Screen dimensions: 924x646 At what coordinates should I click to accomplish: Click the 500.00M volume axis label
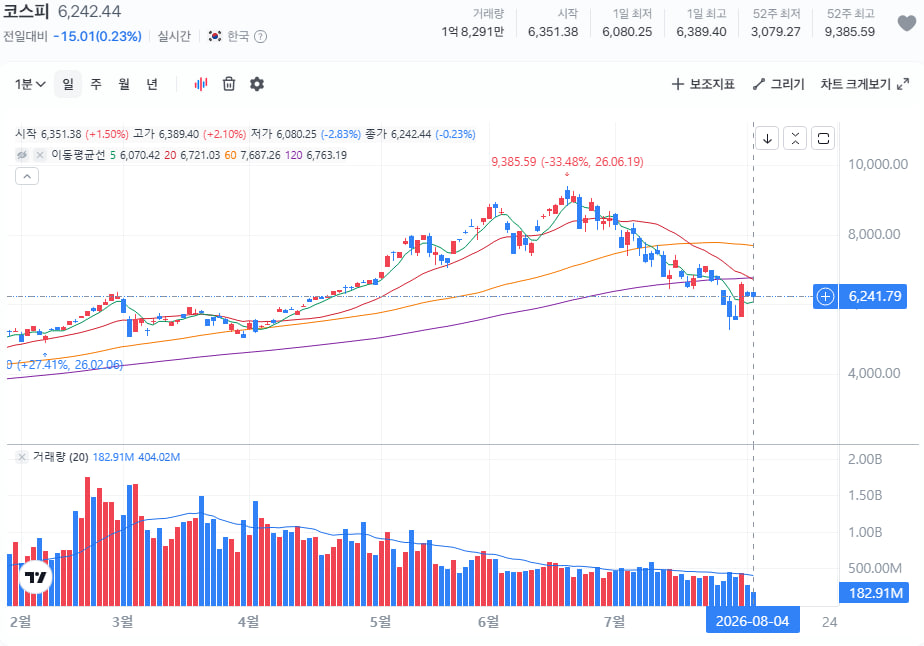click(x=874, y=568)
